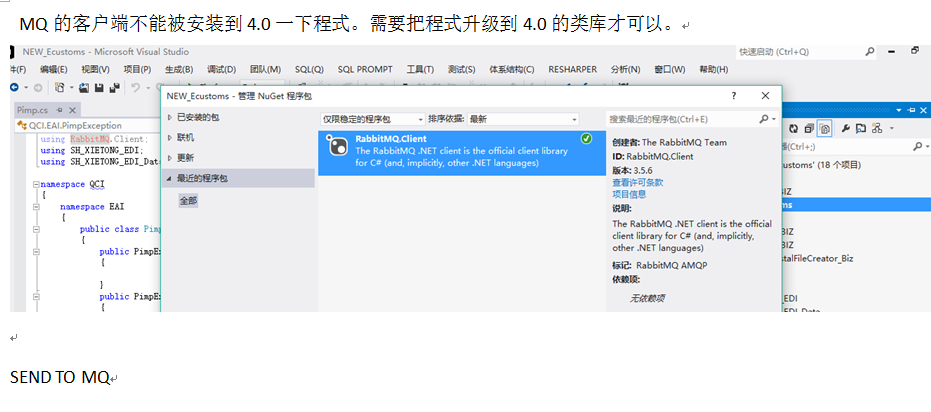Close the Pimp.cs editor tab
This screenshot has width=931, height=412.
click(72, 110)
